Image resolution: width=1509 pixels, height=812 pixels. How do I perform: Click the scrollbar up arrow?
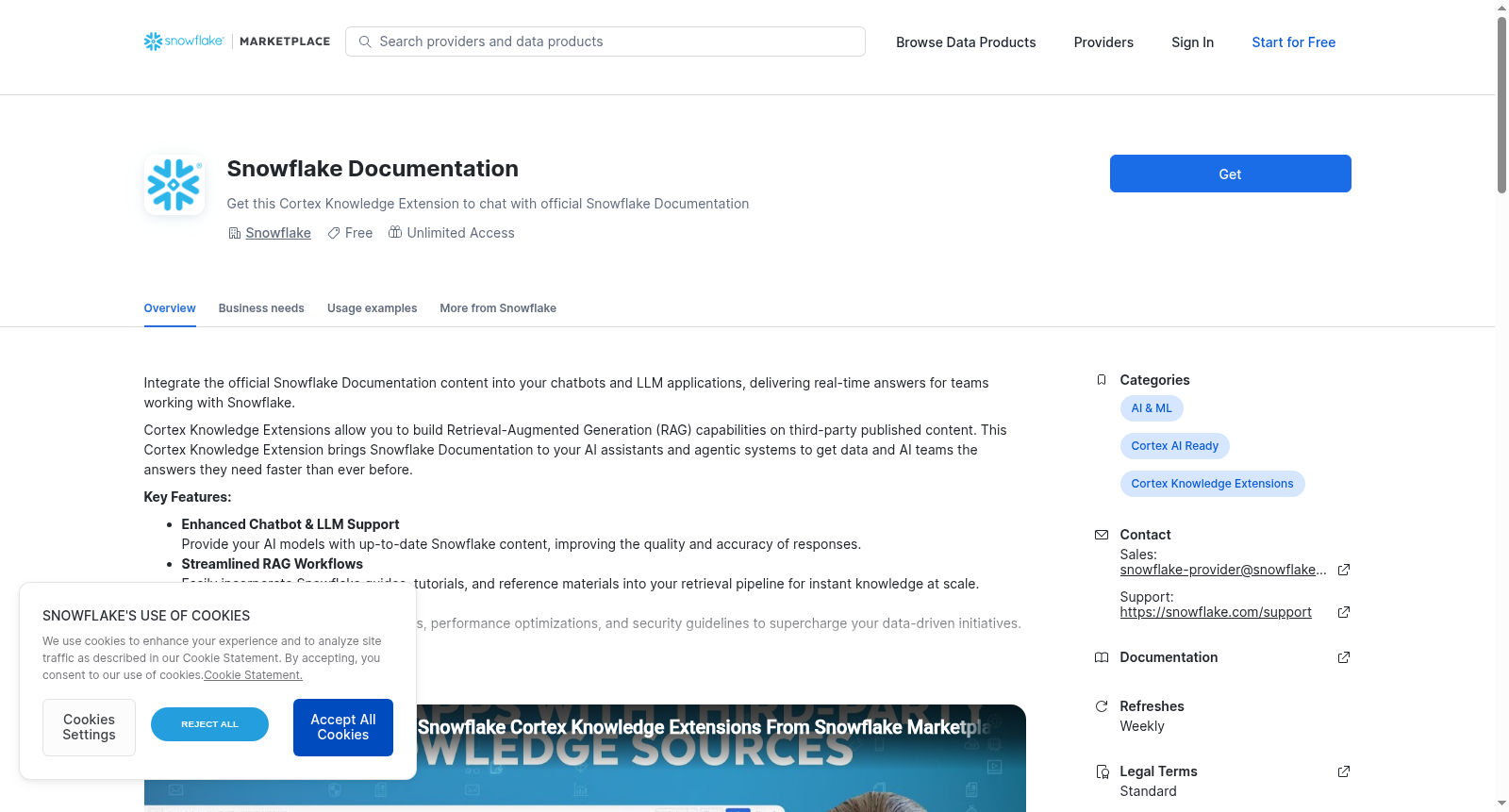pos(1501,8)
